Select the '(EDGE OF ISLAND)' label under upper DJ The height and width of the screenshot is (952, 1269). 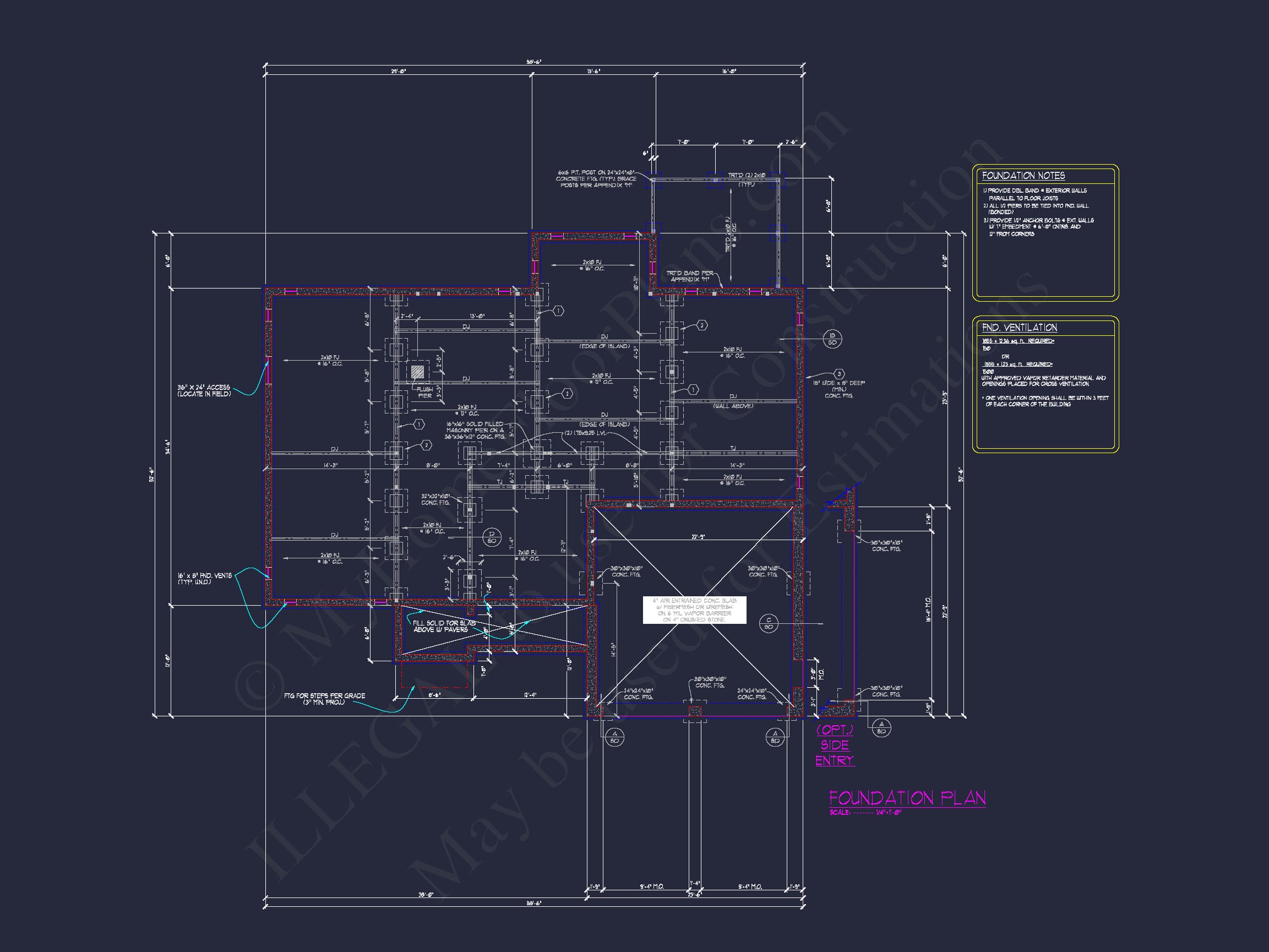604,346
